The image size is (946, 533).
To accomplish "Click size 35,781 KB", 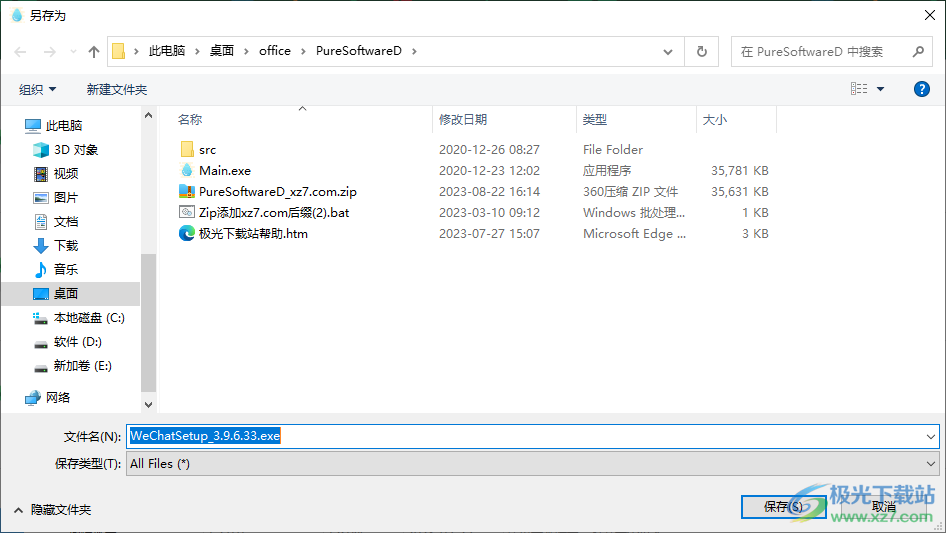I will pos(740,171).
